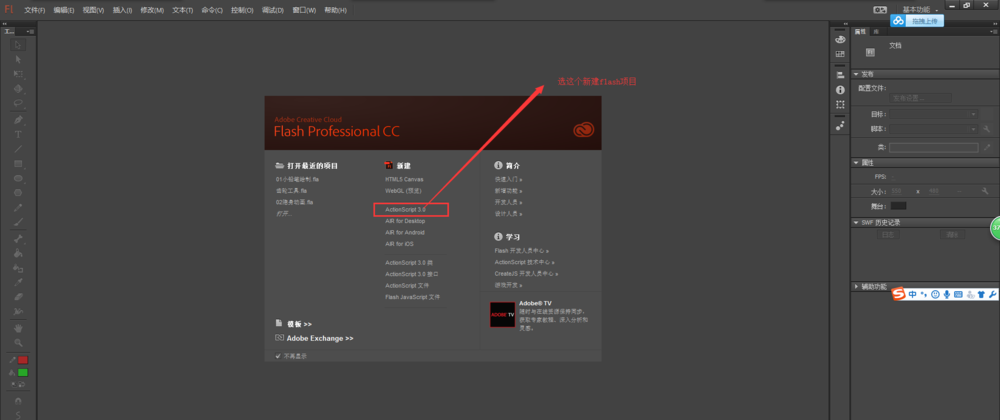Open the Info panel icon
The height and width of the screenshot is (420, 1000).
click(840, 90)
